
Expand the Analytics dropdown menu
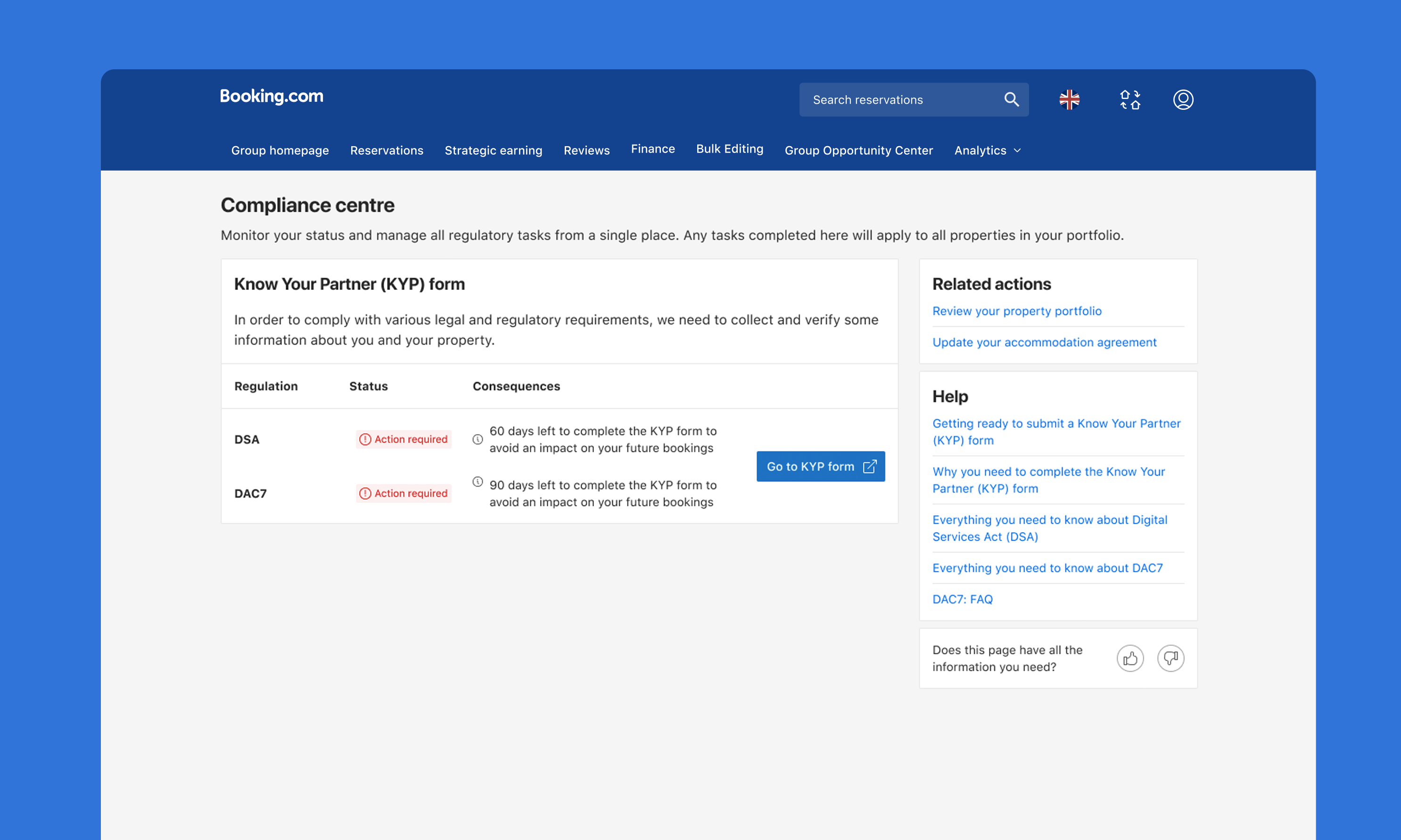tap(987, 150)
